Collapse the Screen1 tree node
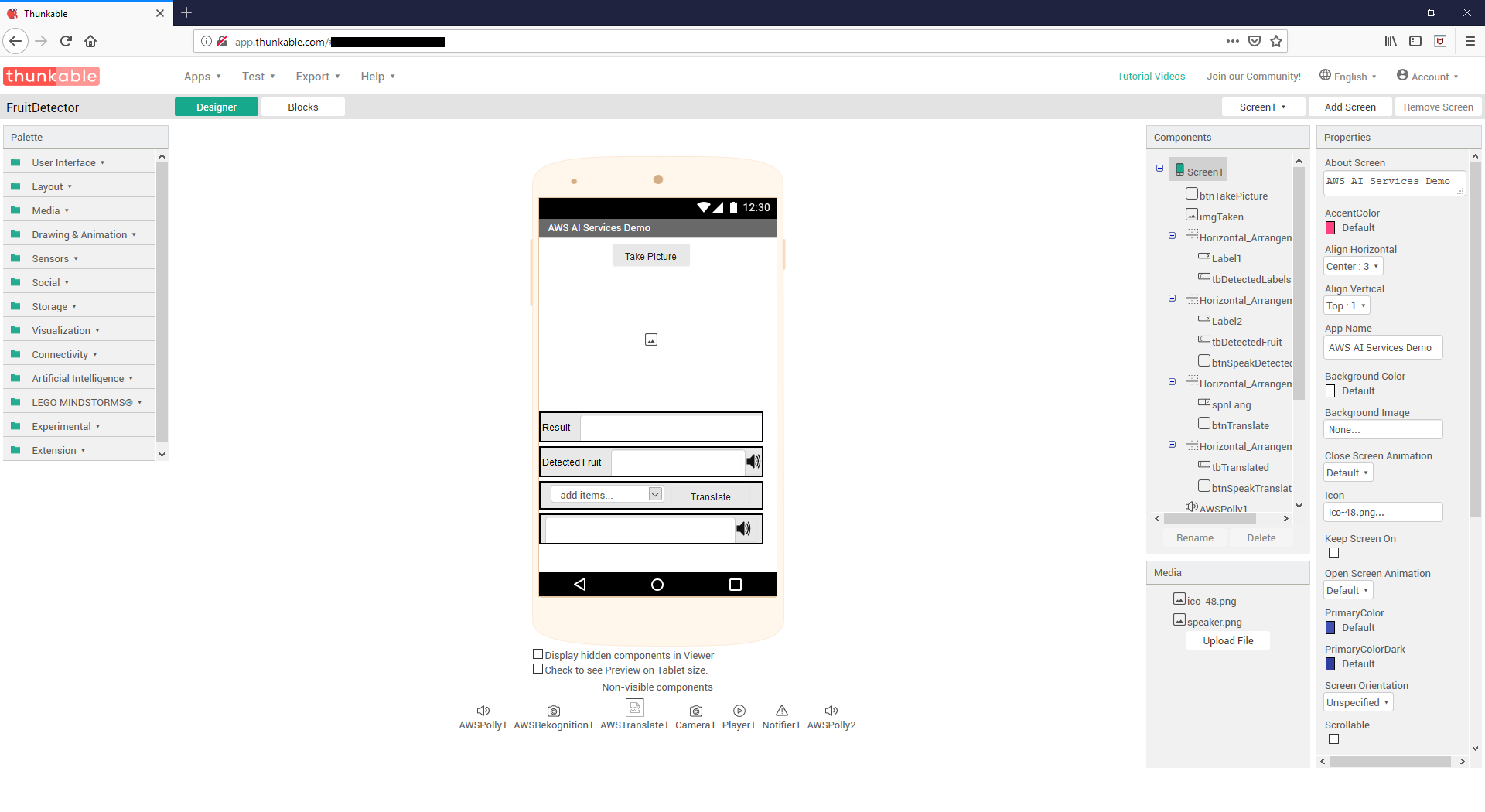 (x=1159, y=169)
